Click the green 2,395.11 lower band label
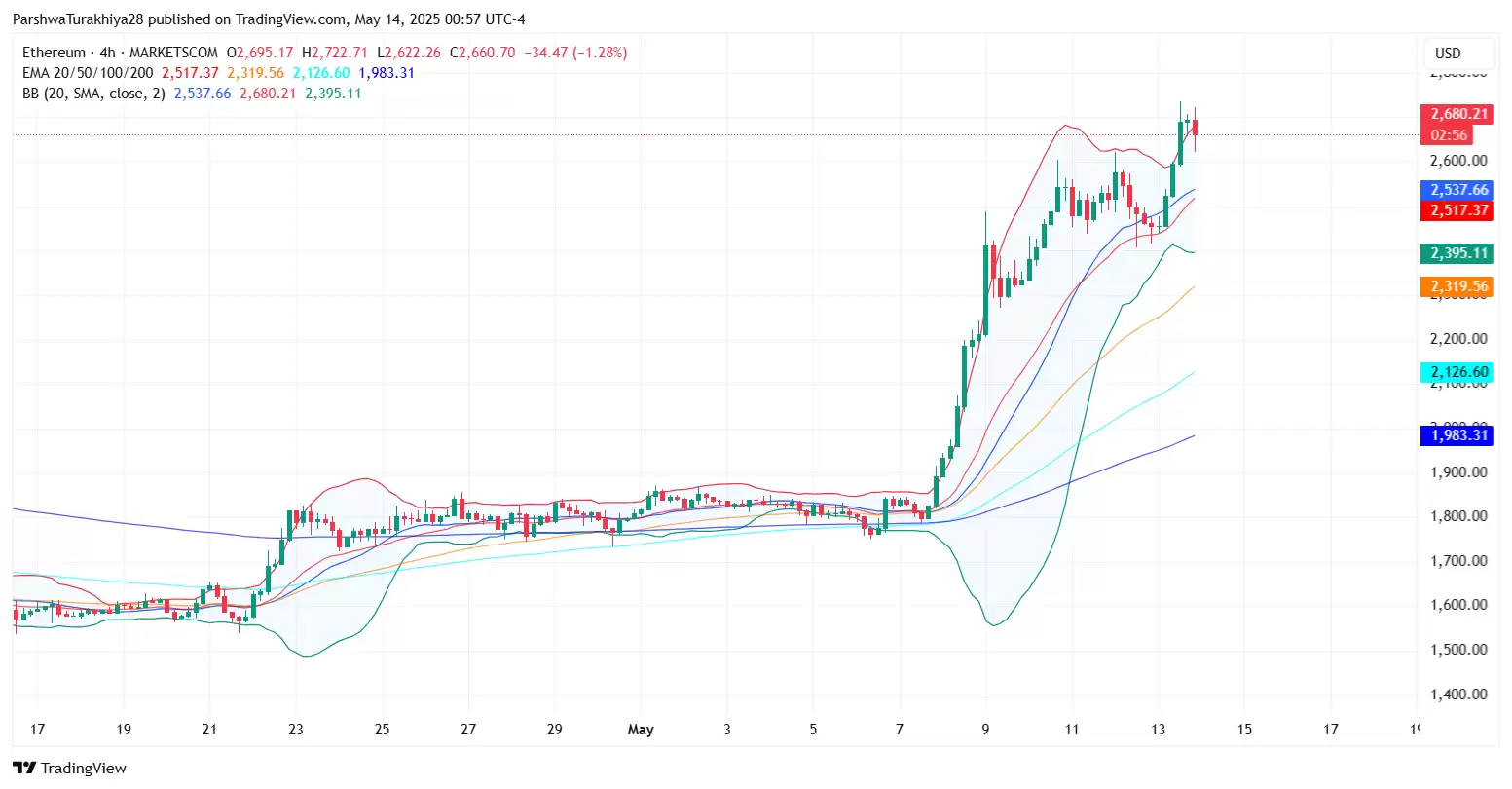 [x=1457, y=252]
